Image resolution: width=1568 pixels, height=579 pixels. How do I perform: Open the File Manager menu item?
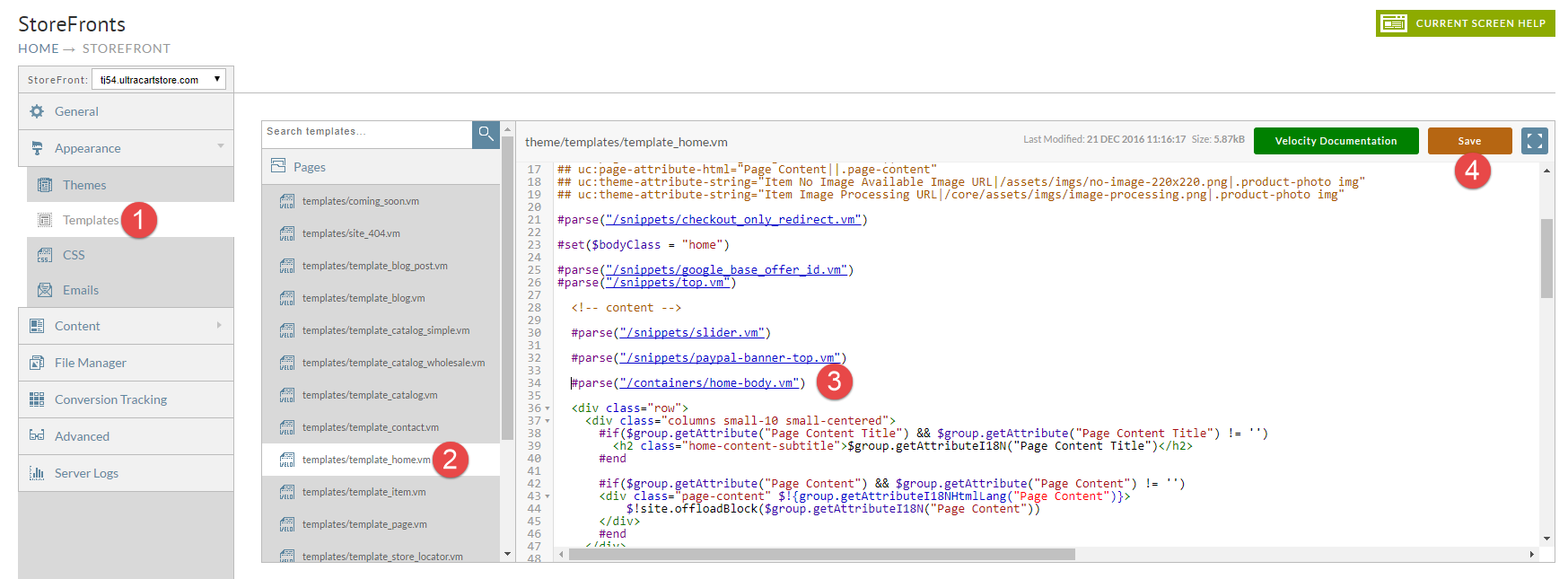click(126, 363)
